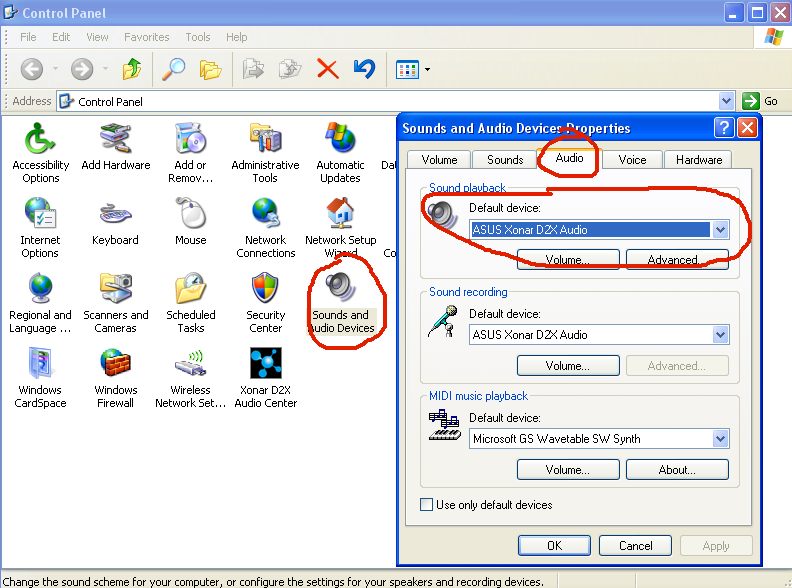Click the About button for MIDI
Image resolution: width=792 pixels, height=588 pixels.
pos(677,469)
